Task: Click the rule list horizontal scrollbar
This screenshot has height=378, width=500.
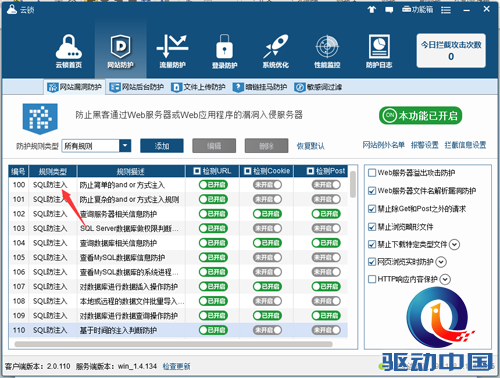Action: [x=173, y=344]
